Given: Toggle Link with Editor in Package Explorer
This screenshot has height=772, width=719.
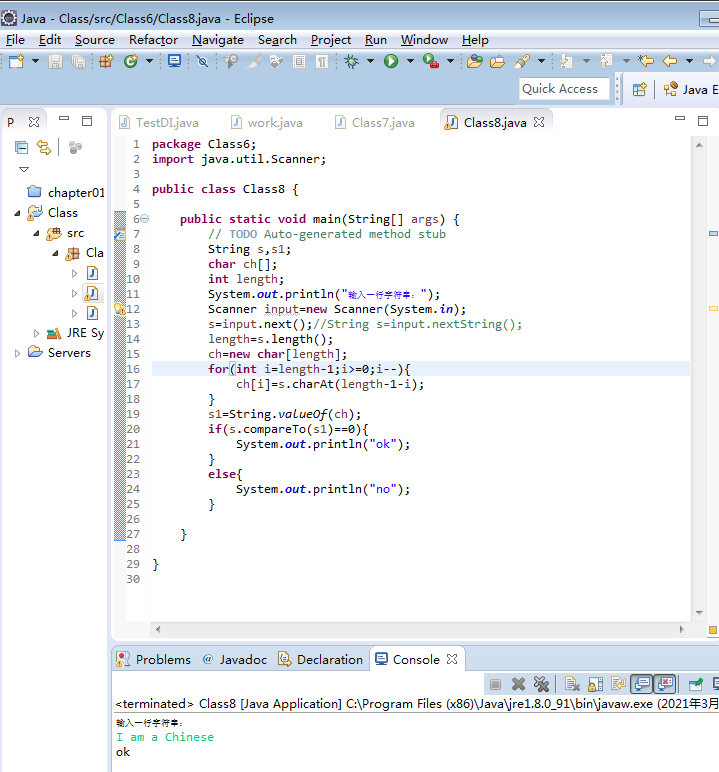Looking at the screenshot, I should [x=44, y=147].
